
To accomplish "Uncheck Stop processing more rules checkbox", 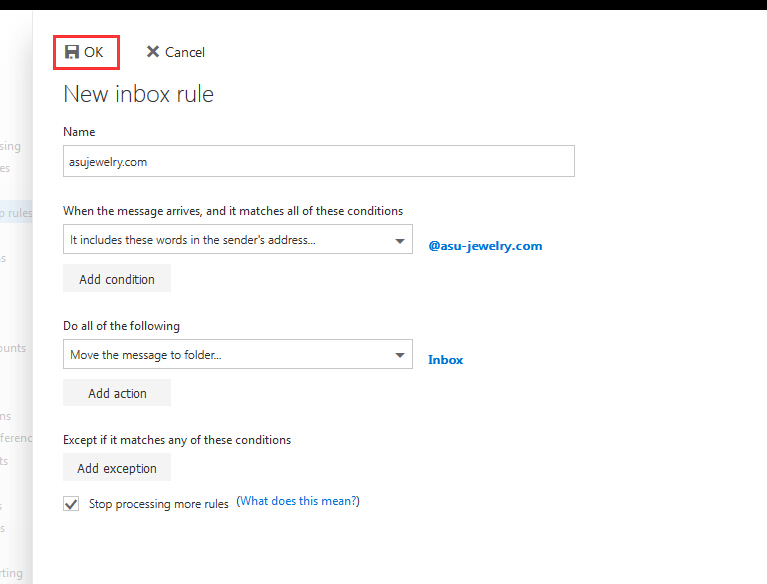I will click(x=71, y=503).
